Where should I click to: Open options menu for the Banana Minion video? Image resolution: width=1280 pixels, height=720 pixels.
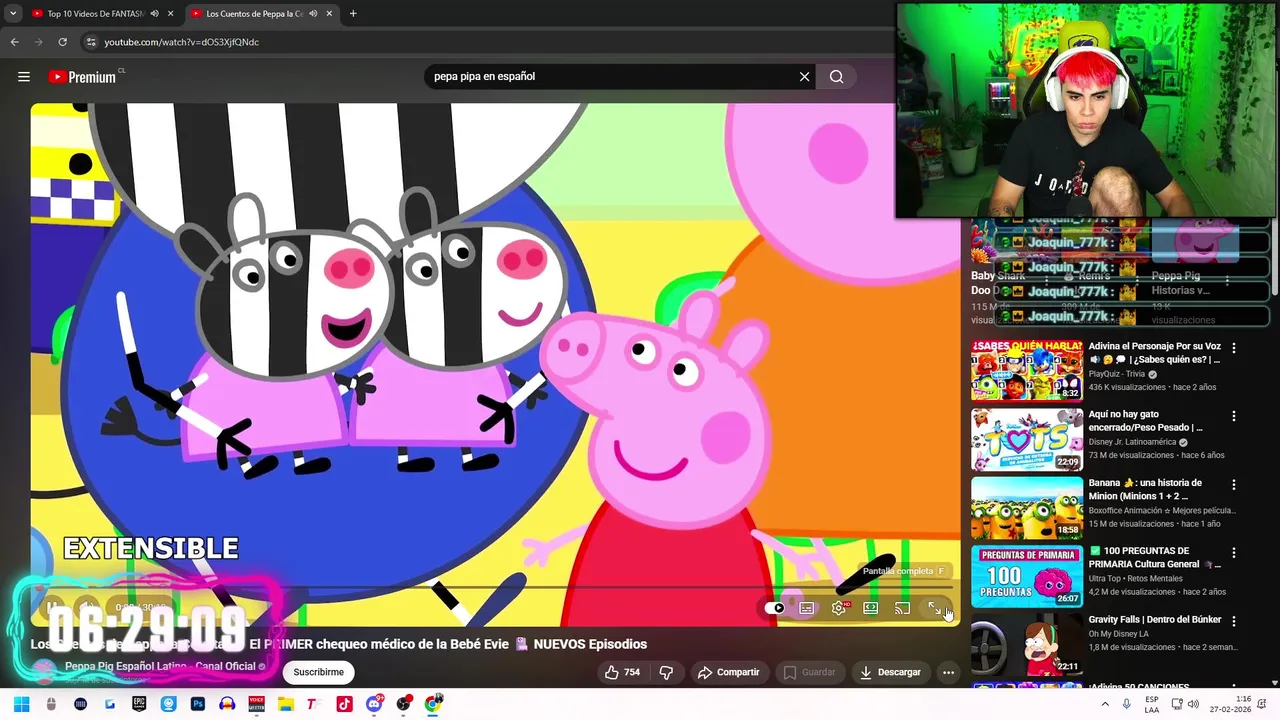click(x=1234, y=484)
